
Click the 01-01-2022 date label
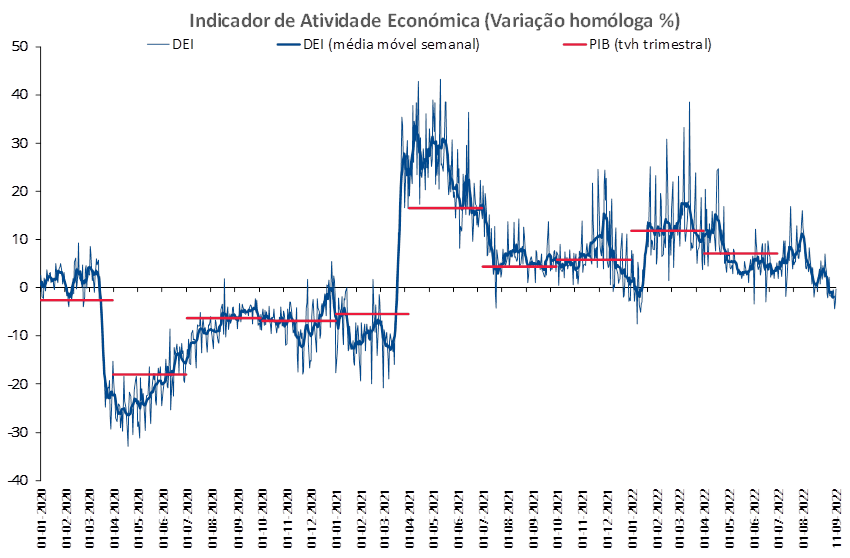tap(632, 518)
